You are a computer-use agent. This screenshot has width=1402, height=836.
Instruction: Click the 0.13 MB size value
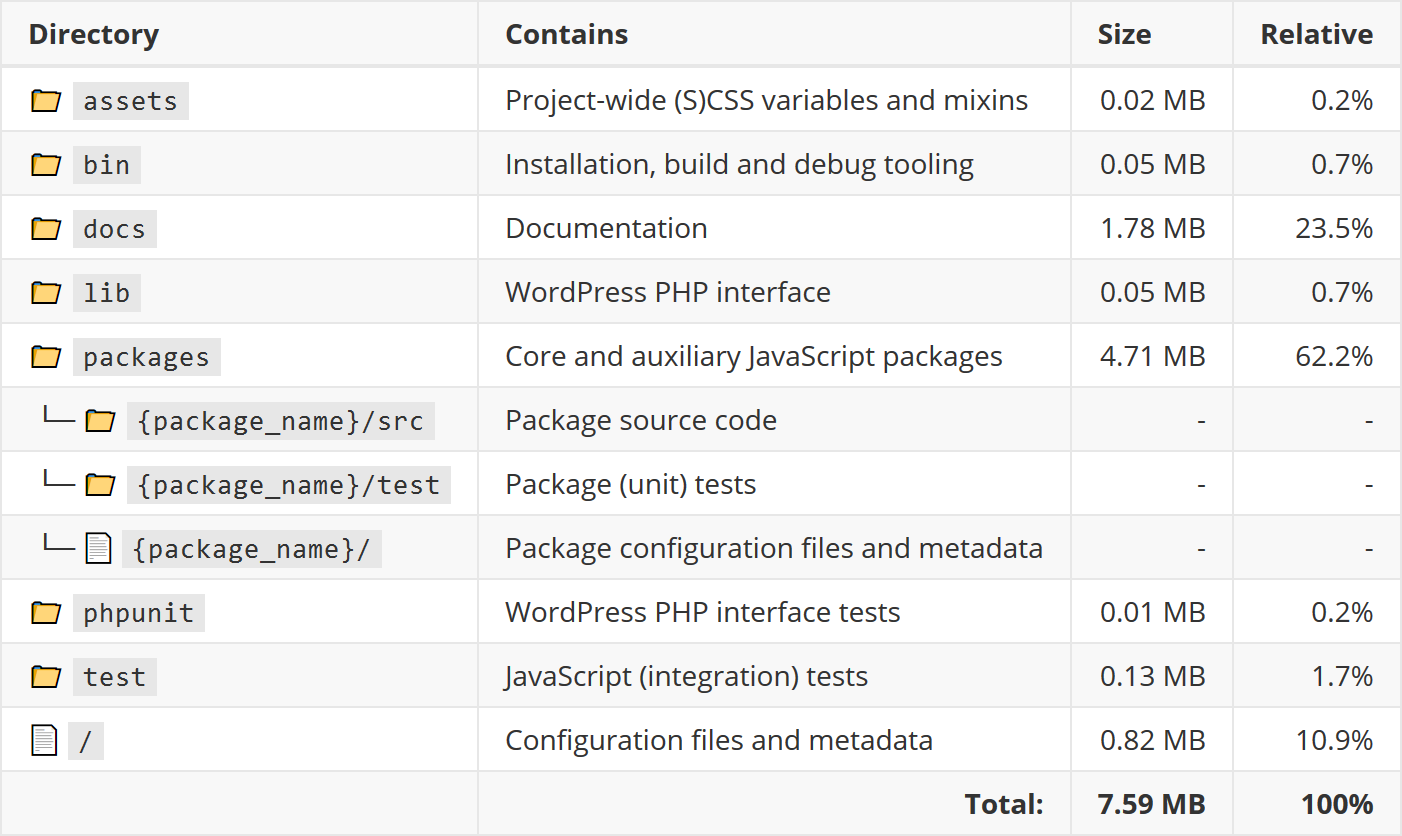pos(1152,676)
